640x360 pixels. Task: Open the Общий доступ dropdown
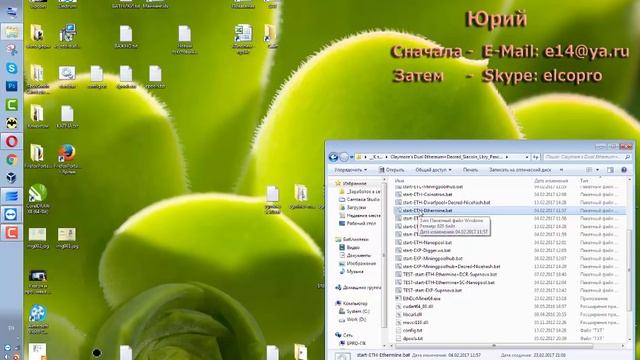pos(433,170)
